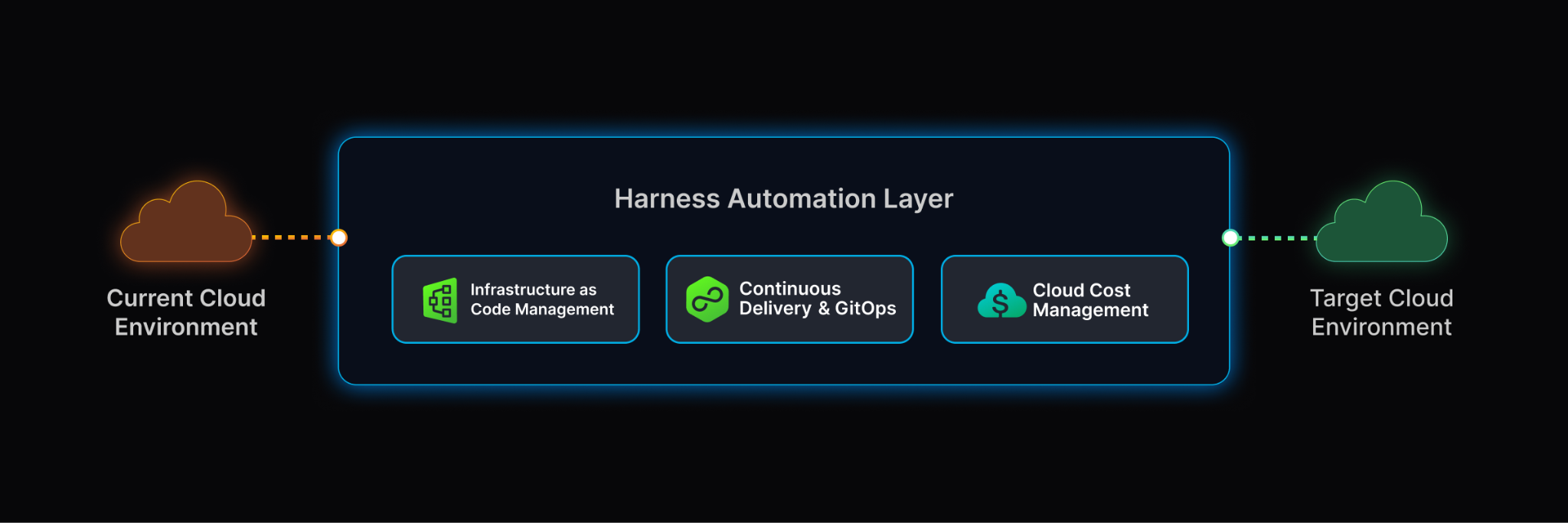Select the Cloud Cost Management card
This screenshot has width=1568, height=523.
click(x=1064, y=299)
